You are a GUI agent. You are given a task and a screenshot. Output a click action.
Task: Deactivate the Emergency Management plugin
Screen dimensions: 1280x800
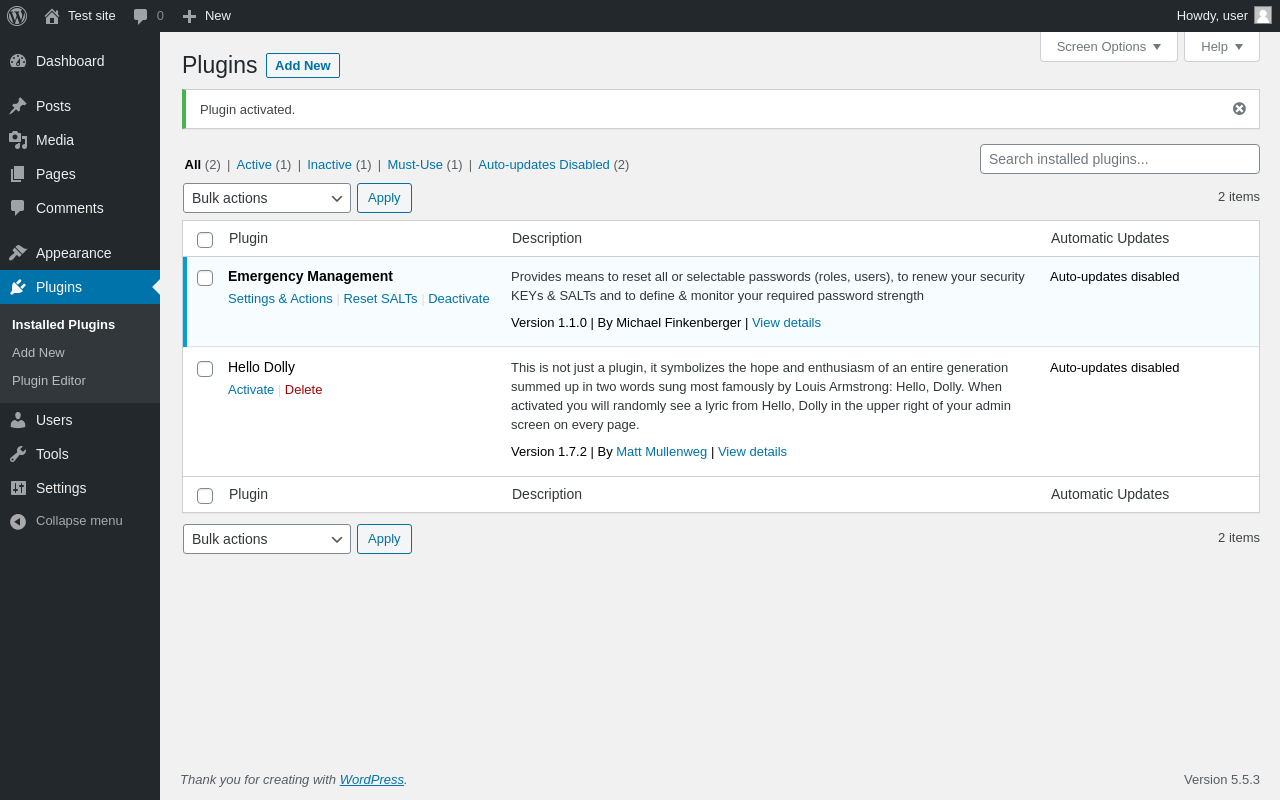point(459,299)
